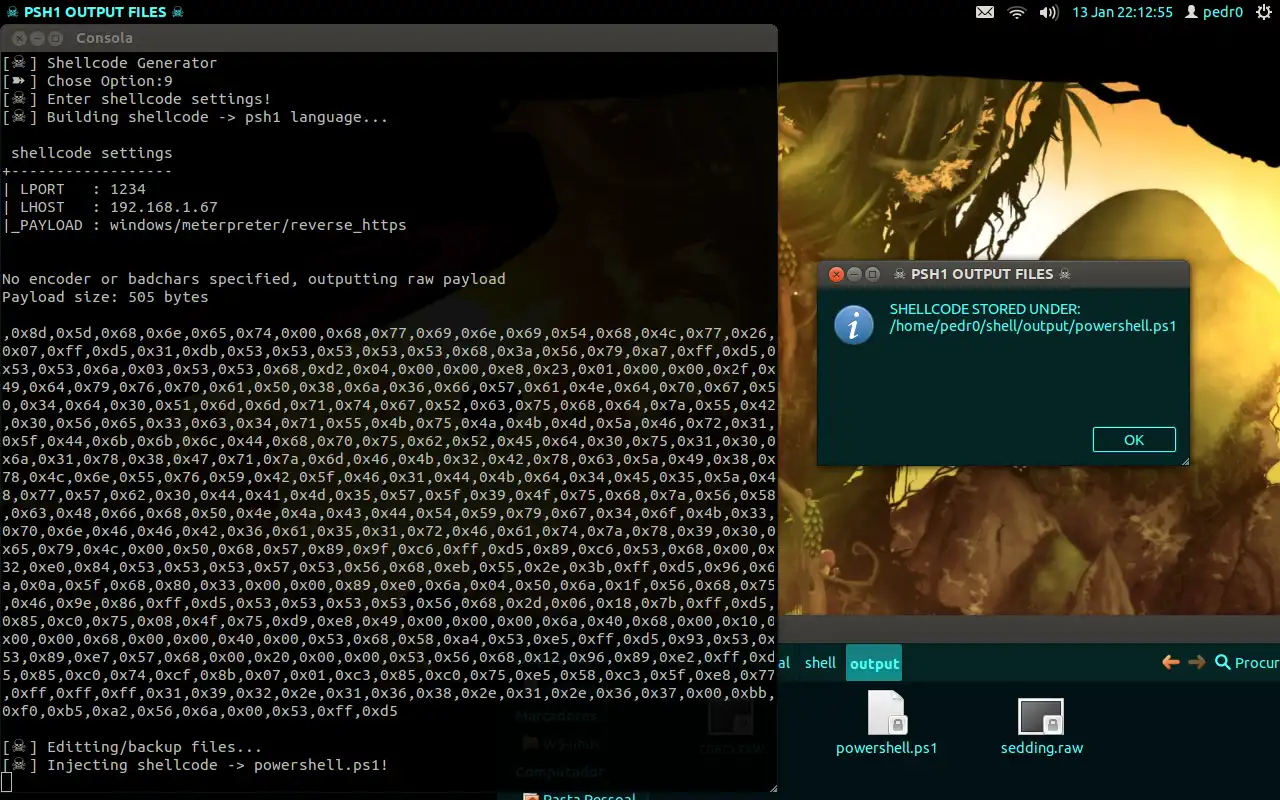Go forward with the right arrow

(1197, 662)
